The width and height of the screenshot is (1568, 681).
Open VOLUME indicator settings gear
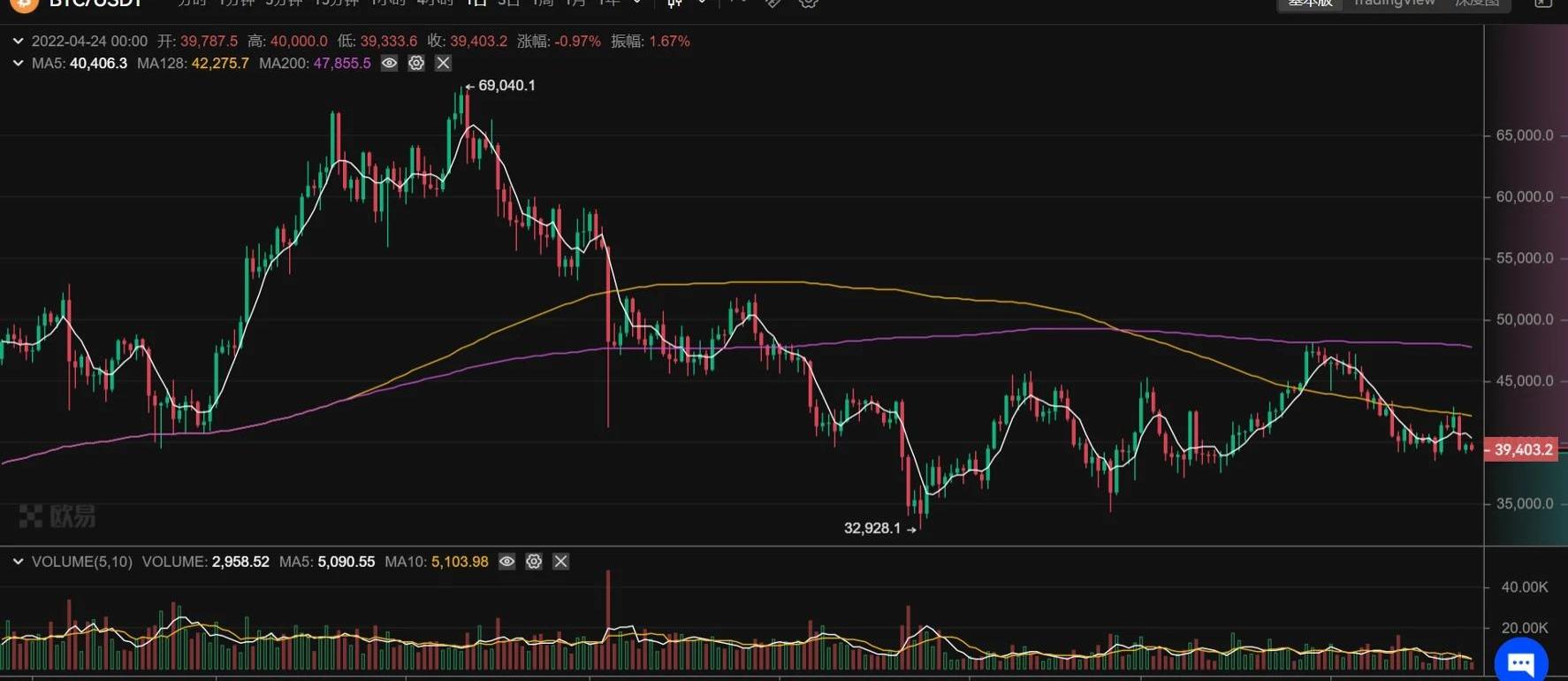(x=534, y=562)
